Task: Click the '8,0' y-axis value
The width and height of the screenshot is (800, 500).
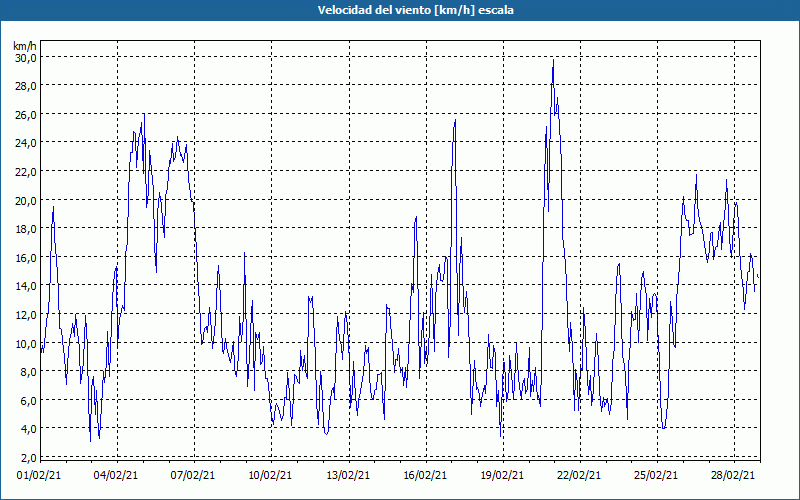Action: pos(28,372)
